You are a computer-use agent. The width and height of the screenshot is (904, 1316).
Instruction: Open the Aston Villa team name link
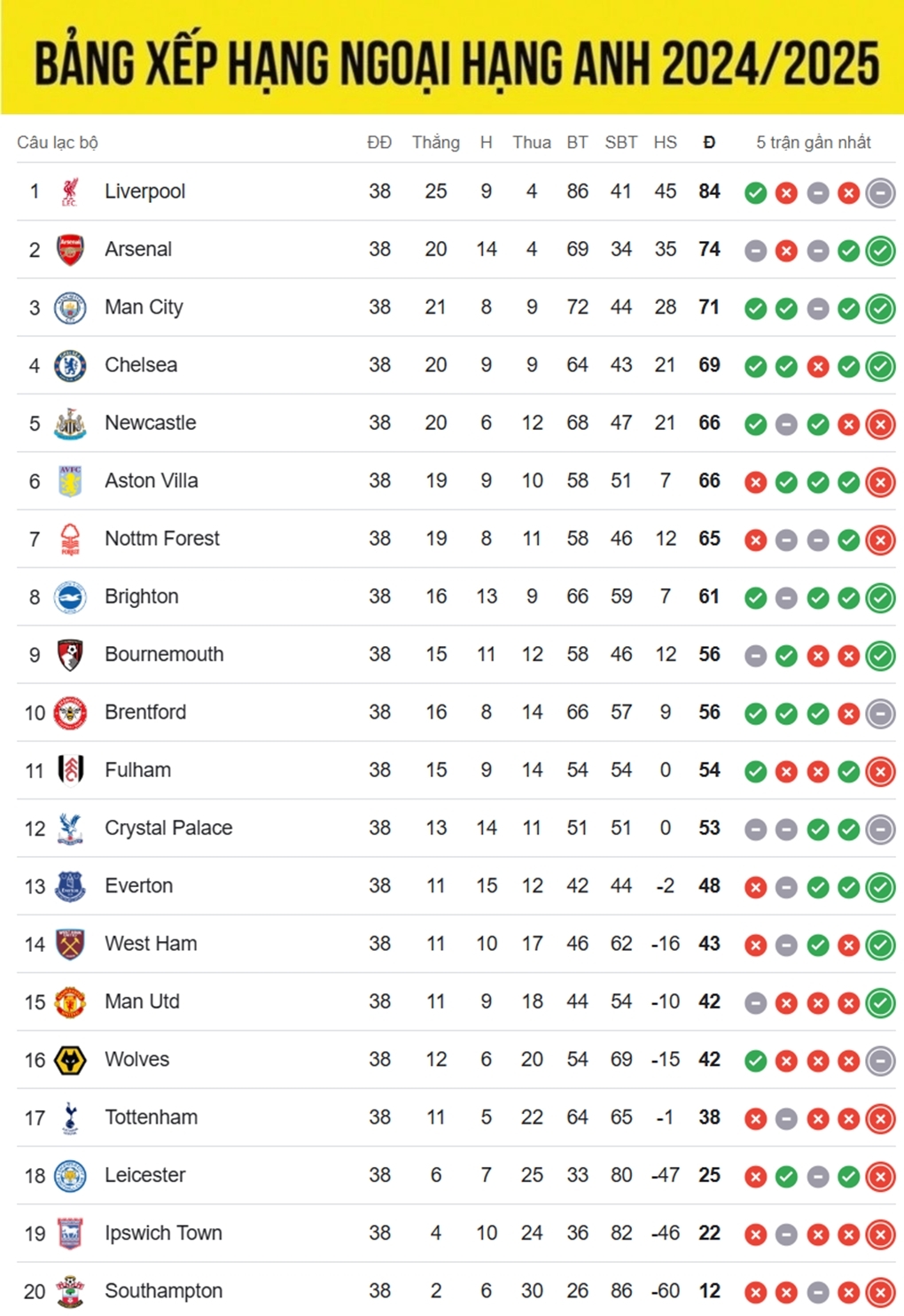tap(152, 480)
